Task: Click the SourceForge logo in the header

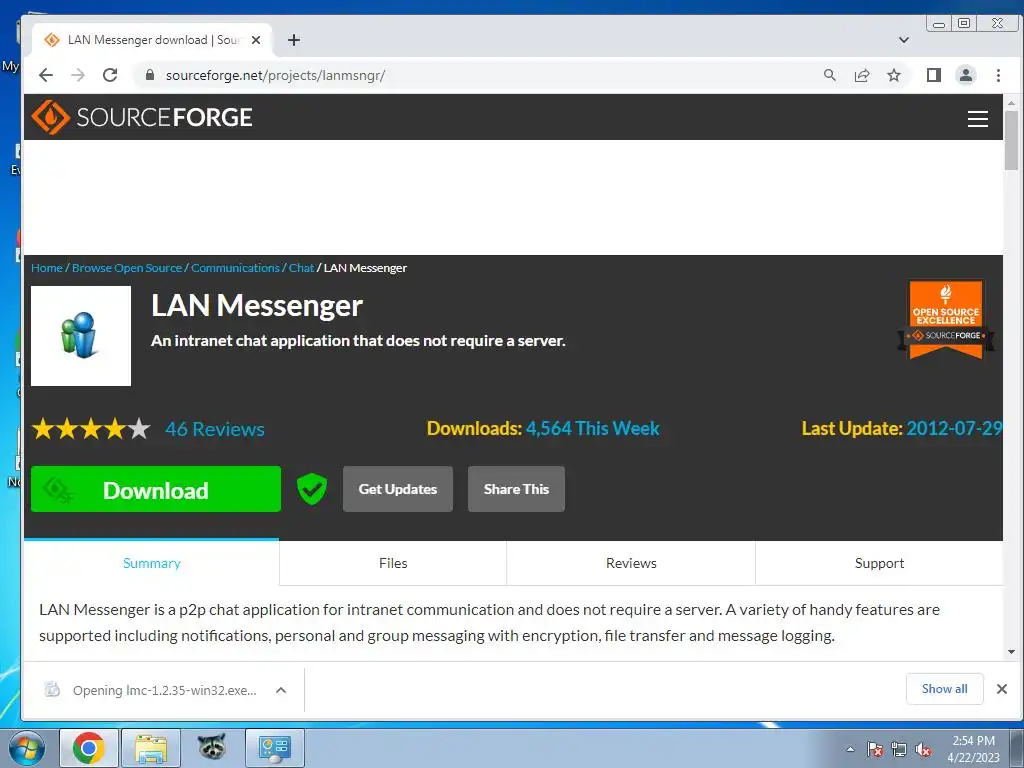Action: tap(142, 117)
